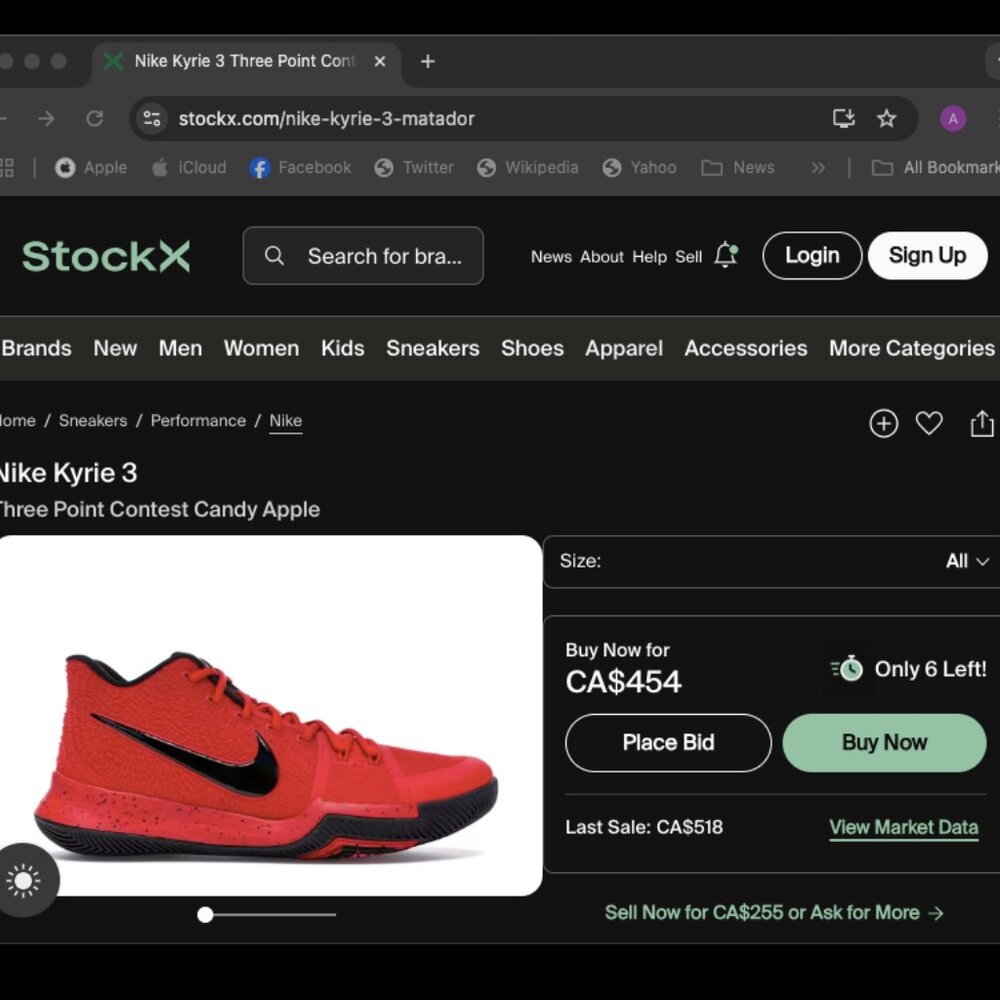This screenshot has height=1000, width=1000.
Task: Open the About header link
Action: point(601,257)
